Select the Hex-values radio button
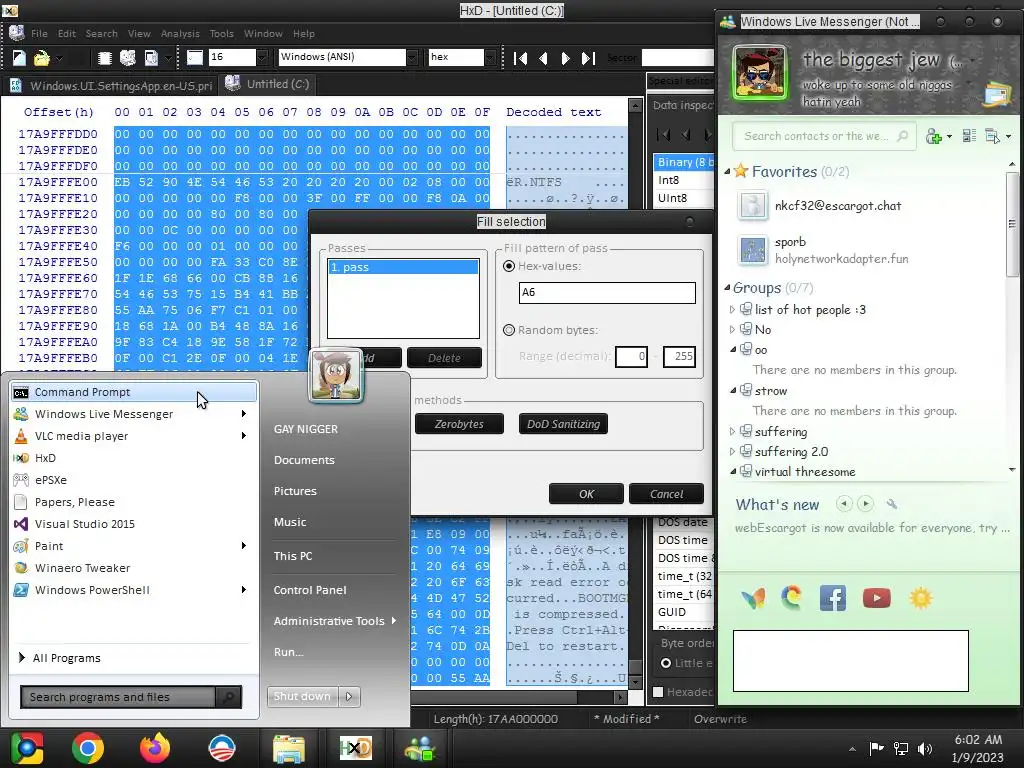1024x768 pixels. coord(509,266)
